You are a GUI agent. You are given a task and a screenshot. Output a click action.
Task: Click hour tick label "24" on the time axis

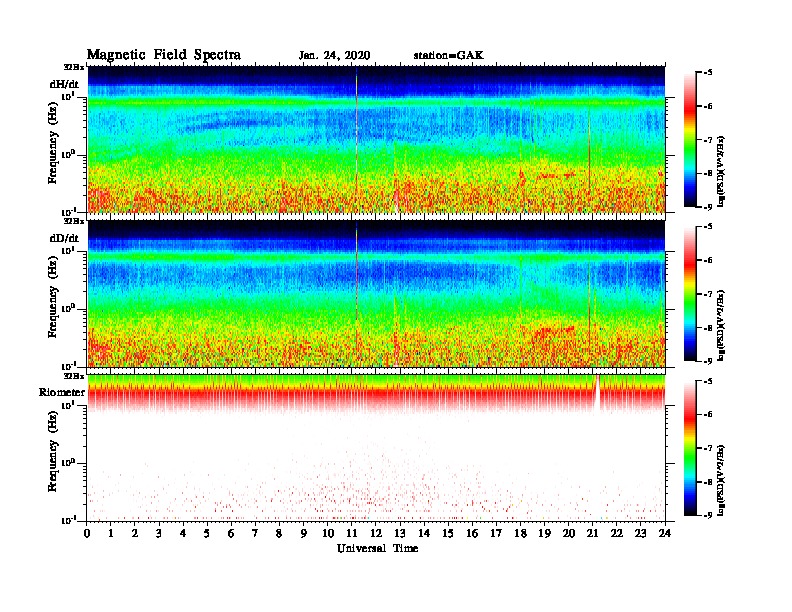pyautogui.click(x=665, y=533)
